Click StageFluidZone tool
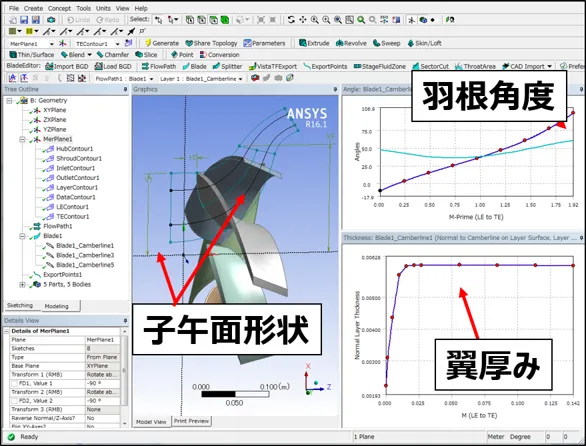 (380, 66)
